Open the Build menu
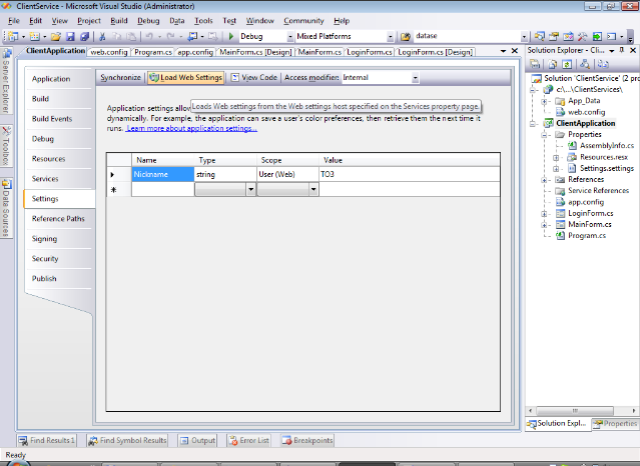Viewport: 640px width, 466px height. 119,21
